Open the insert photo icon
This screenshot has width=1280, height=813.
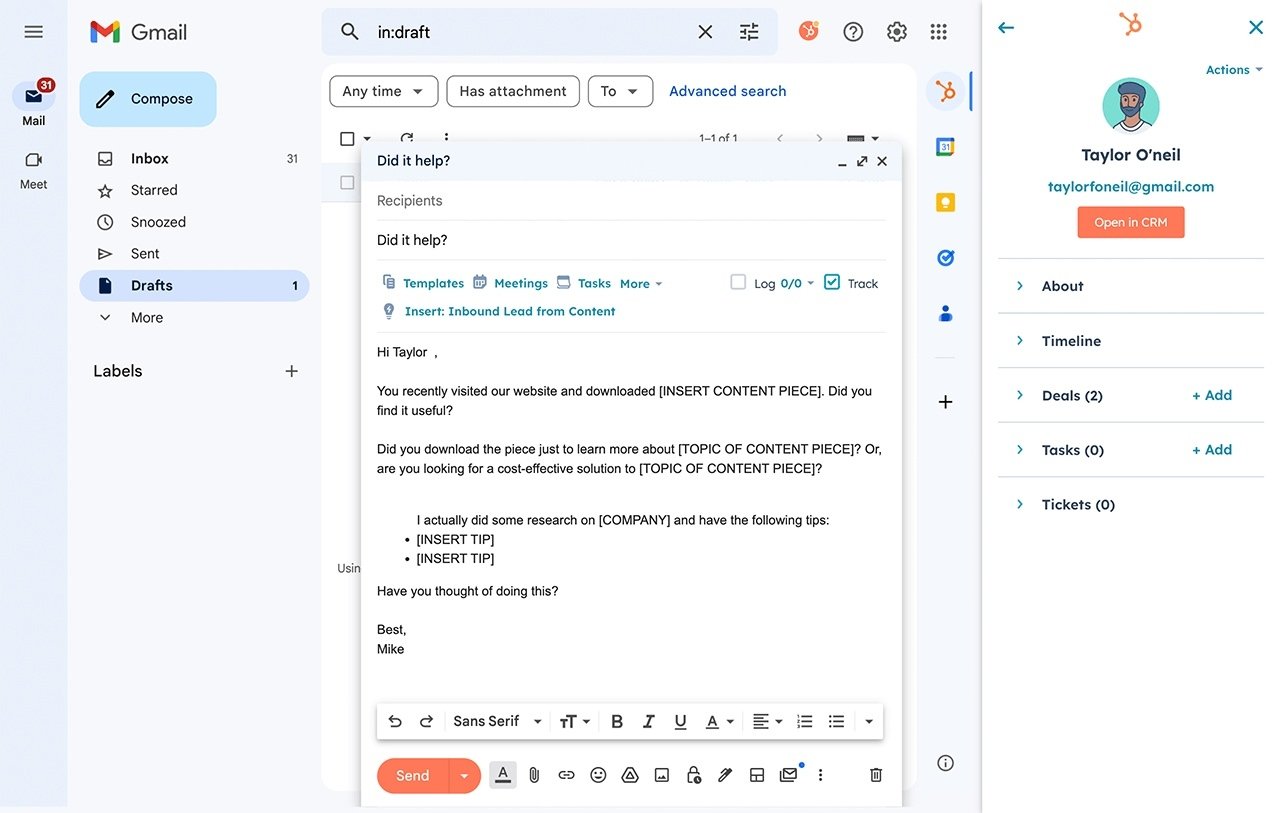662,774
